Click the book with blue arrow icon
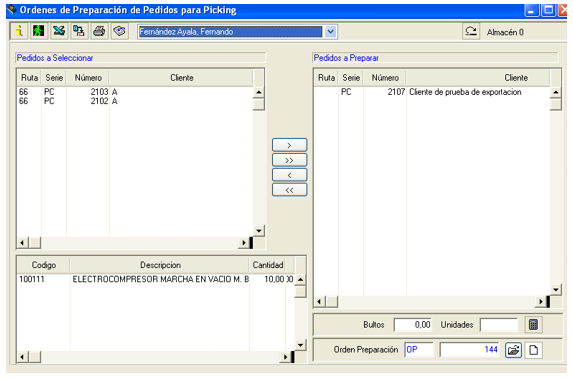Viewport: 573px width, 378px height. tap(119, 31)
